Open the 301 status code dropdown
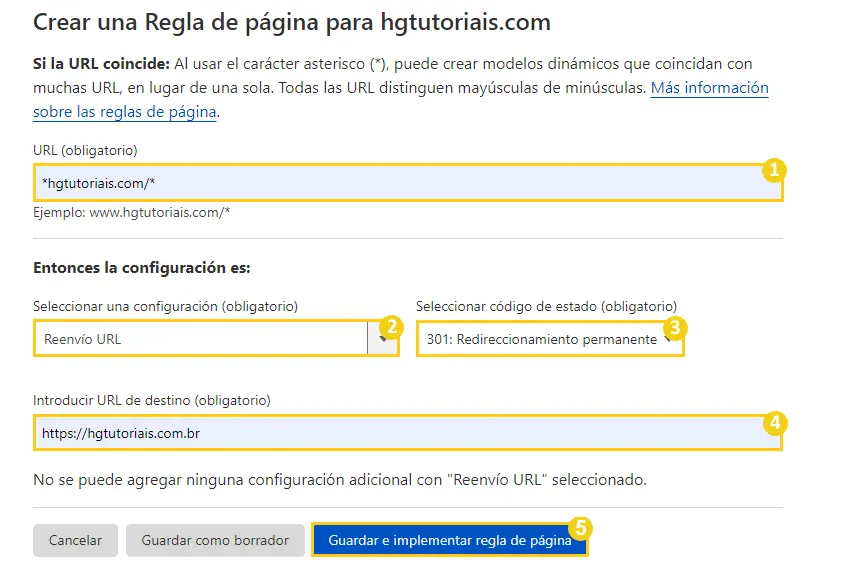This screenshot has height=580, width=862. (550, 339)
